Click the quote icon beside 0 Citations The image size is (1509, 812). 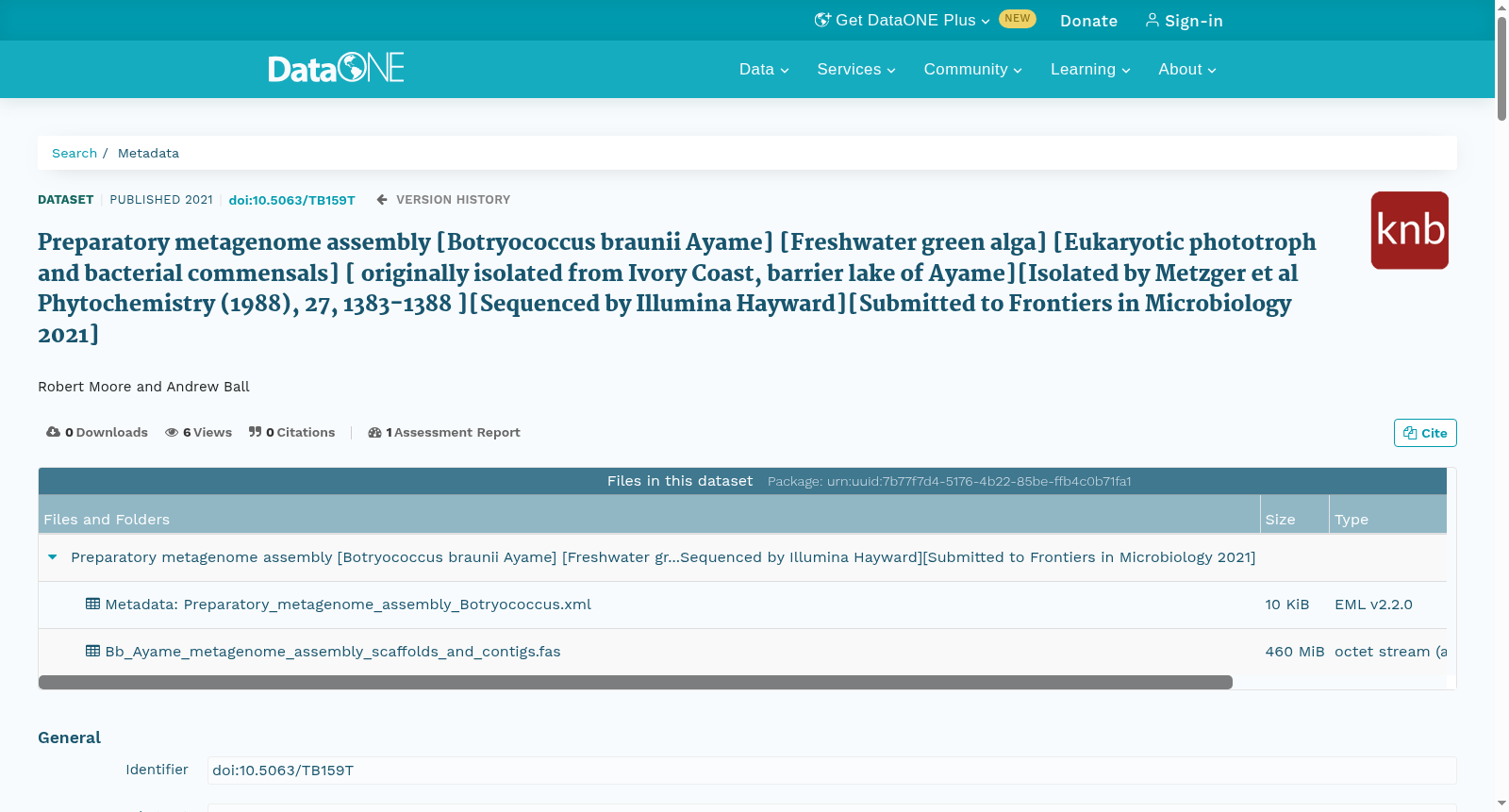pos(255,432)
